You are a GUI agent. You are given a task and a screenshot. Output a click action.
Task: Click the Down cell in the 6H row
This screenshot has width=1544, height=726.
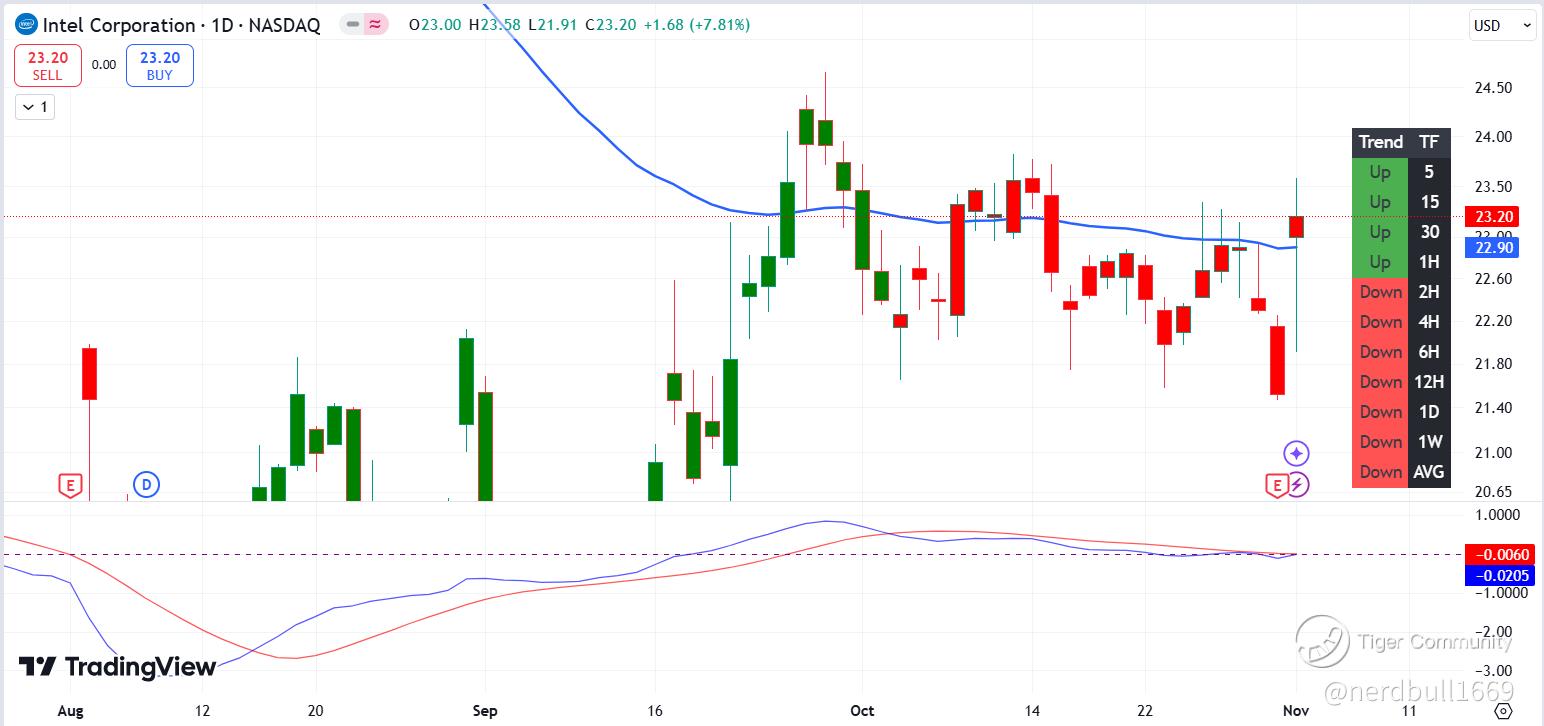pos(1381,352)
